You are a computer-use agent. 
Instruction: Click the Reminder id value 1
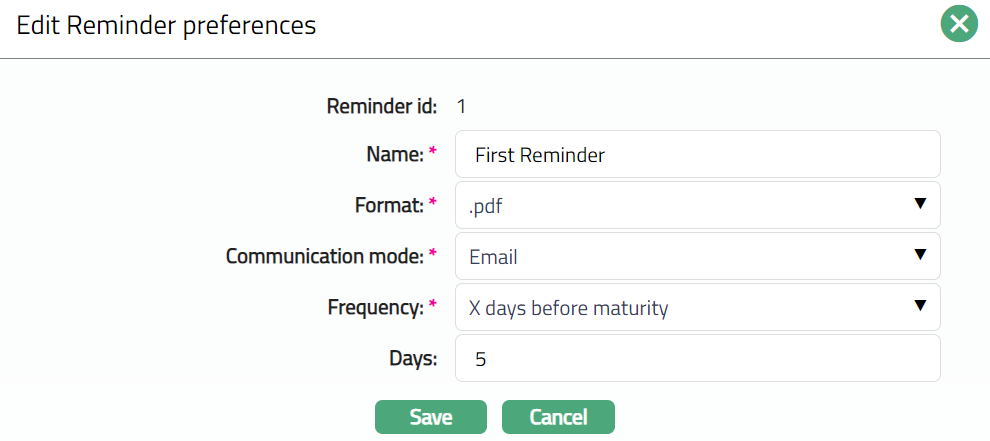pos(462,105)
